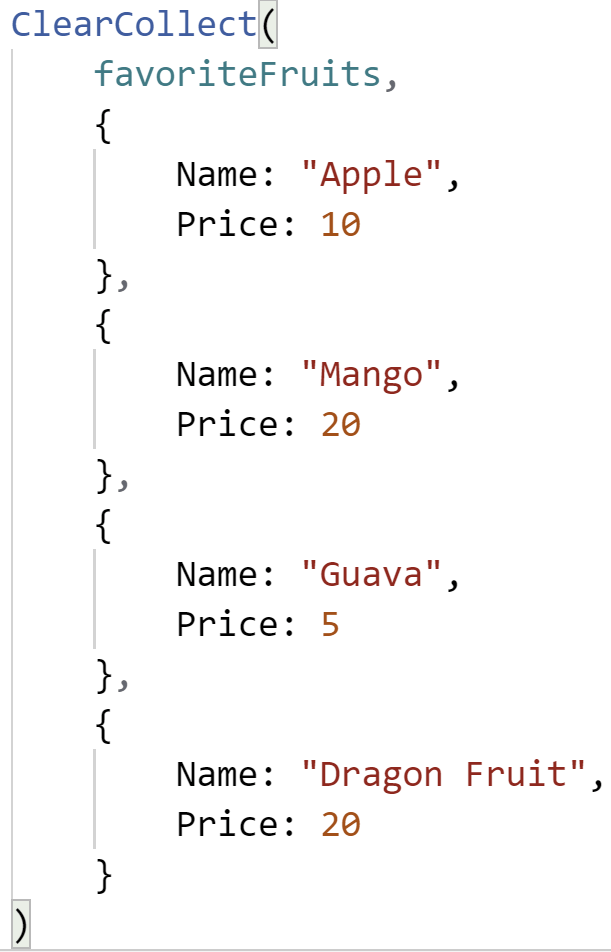This screenshot has width=611, height=952.
Task: Click the opening brace above the Apple record
Action: pos(104,125)
